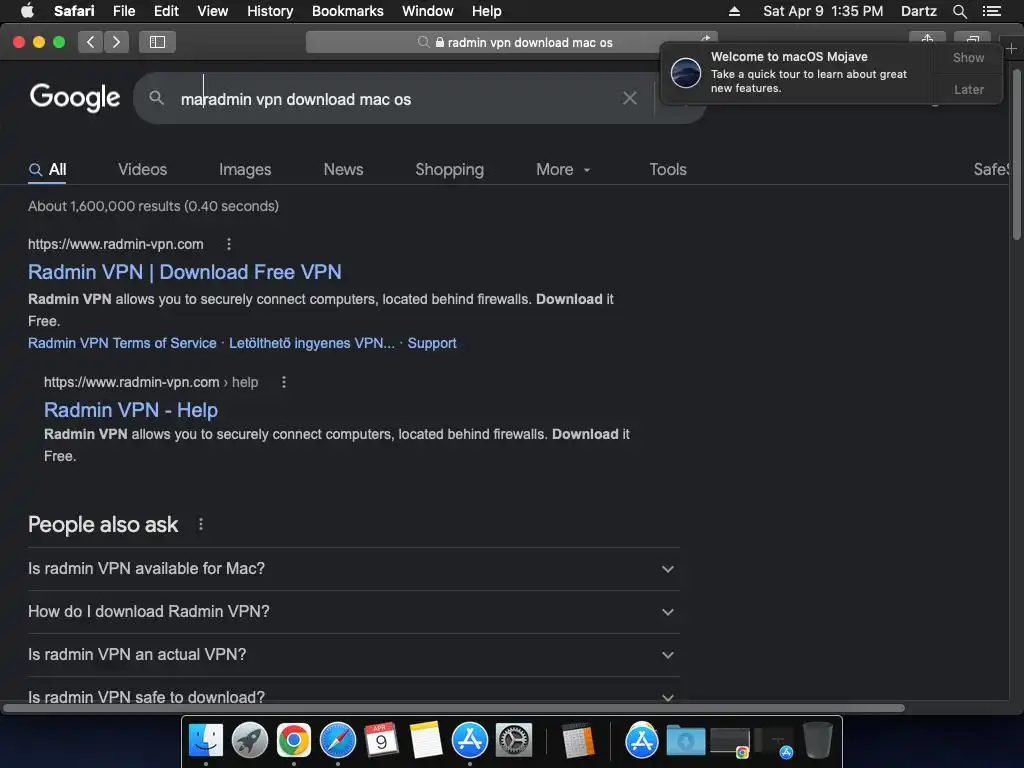Switch to Images results tab
The width and height of the screenshot is (1024, 768).
click(x=245, y=170)
